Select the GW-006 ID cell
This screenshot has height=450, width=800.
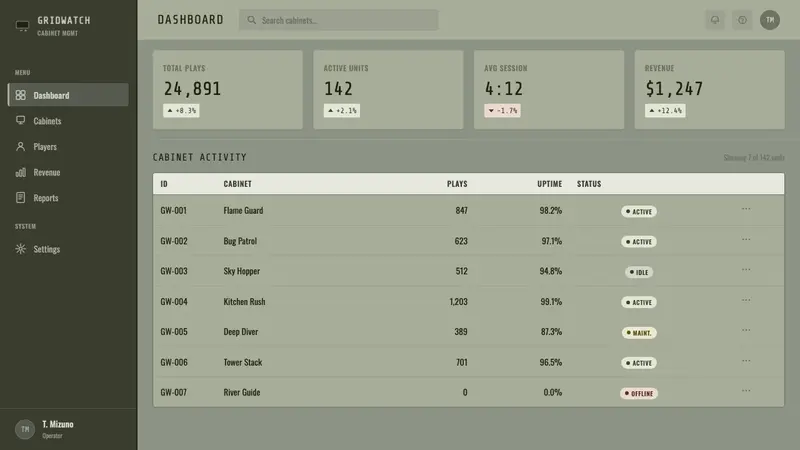174,362
